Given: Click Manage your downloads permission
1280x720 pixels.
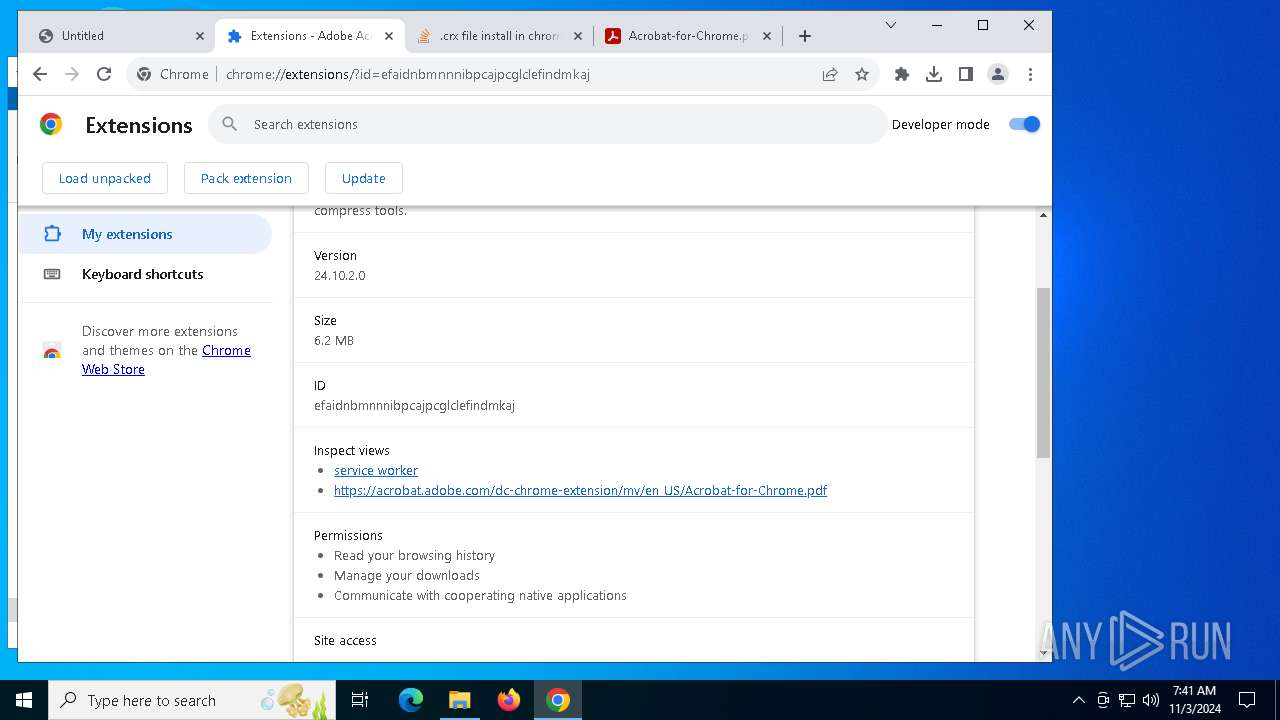Looking at the screenshot, I should 407,575.
